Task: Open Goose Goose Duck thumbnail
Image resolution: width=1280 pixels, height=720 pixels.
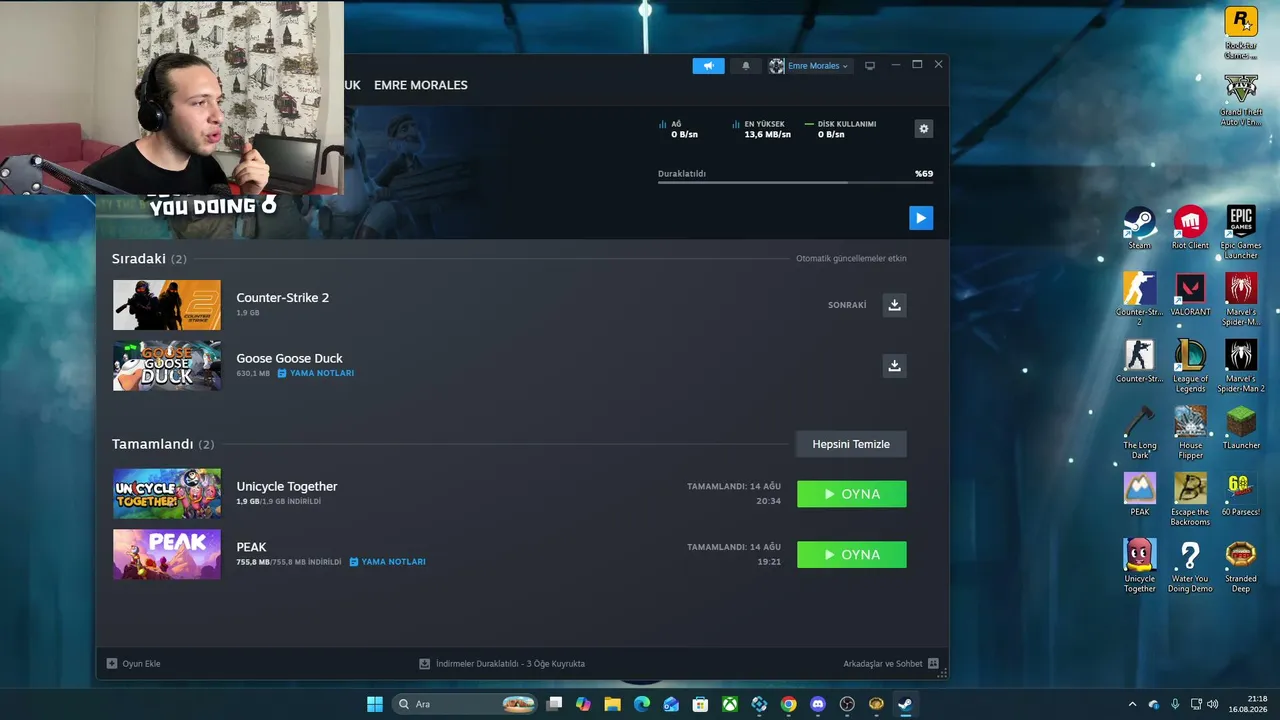Action: pyautogui.click(x=167, y=366)
